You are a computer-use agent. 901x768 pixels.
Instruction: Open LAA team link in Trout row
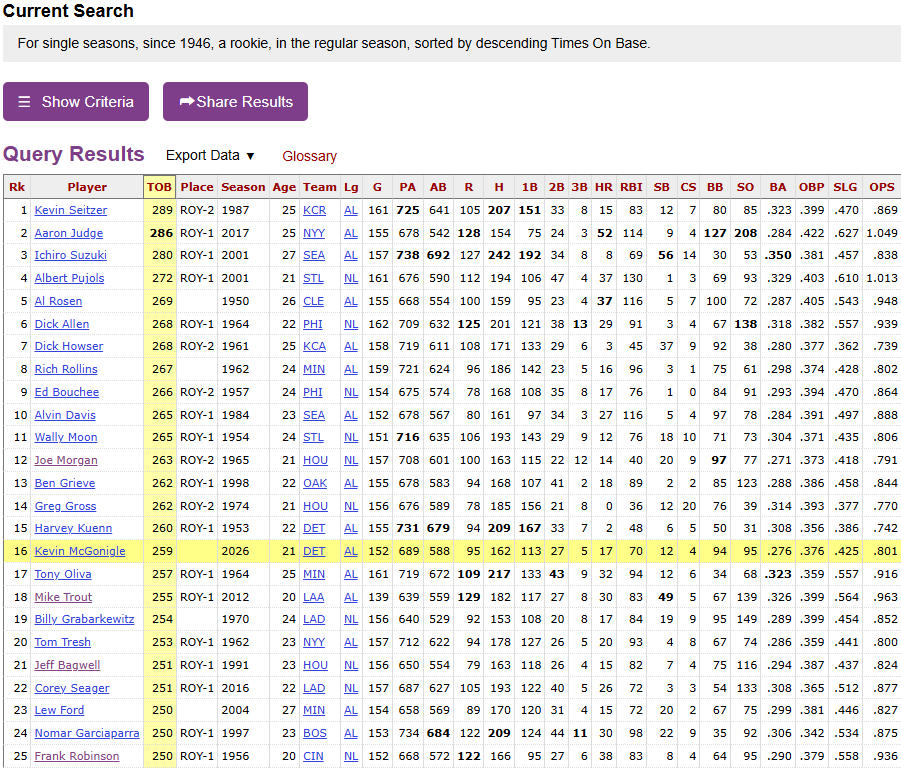point(313,597)
